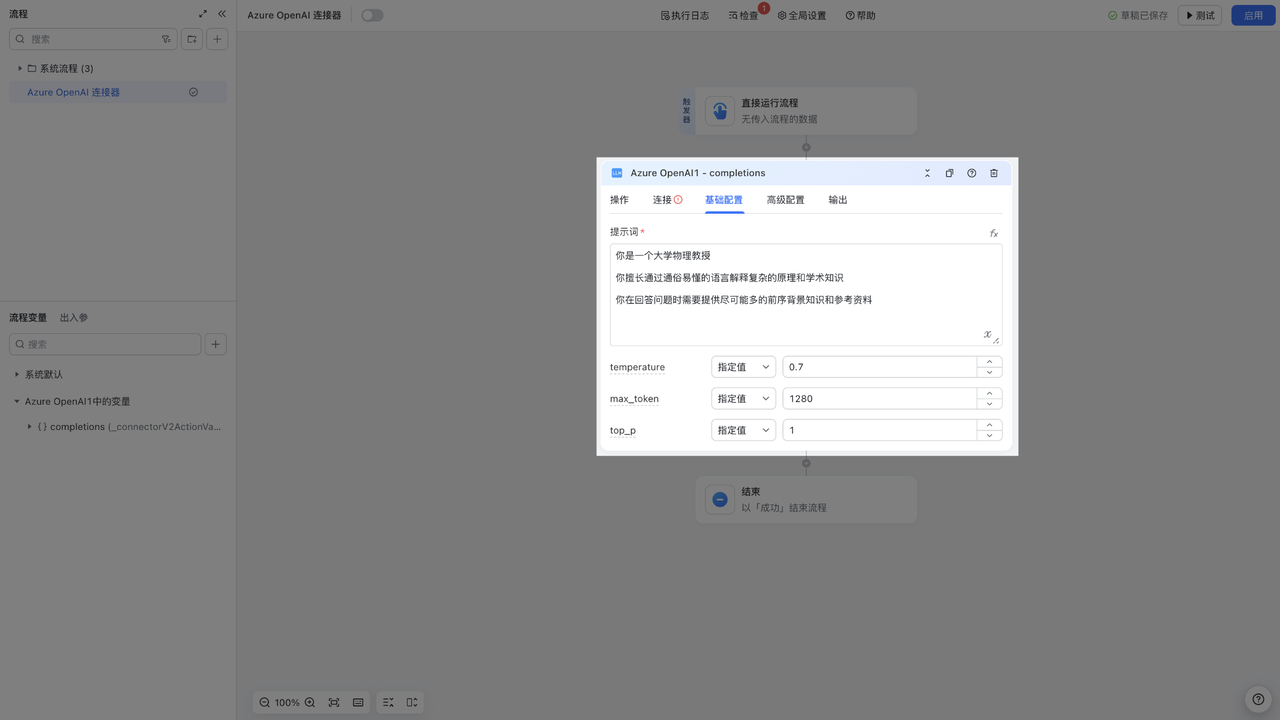Click the flow search field

coord(93,39)
